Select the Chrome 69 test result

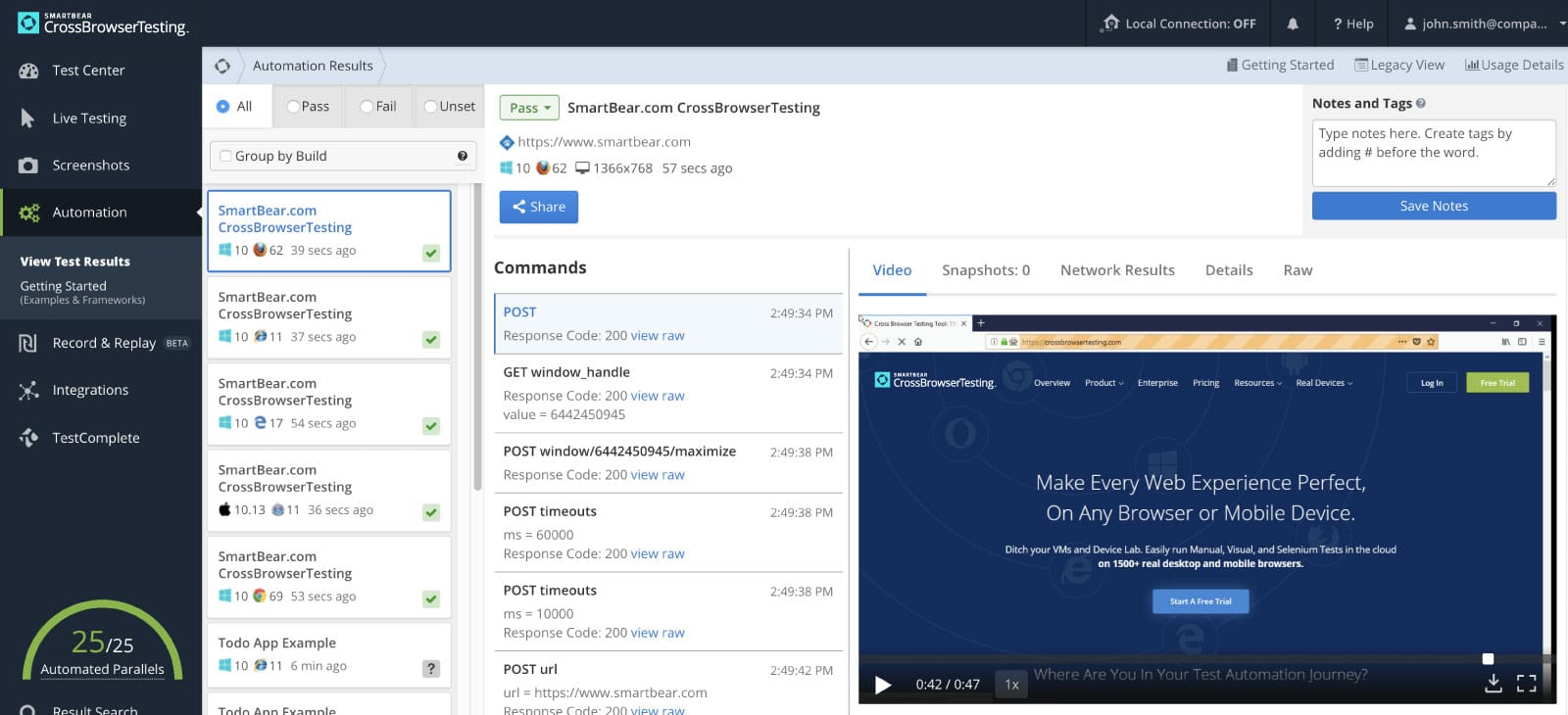pos(328,577)
